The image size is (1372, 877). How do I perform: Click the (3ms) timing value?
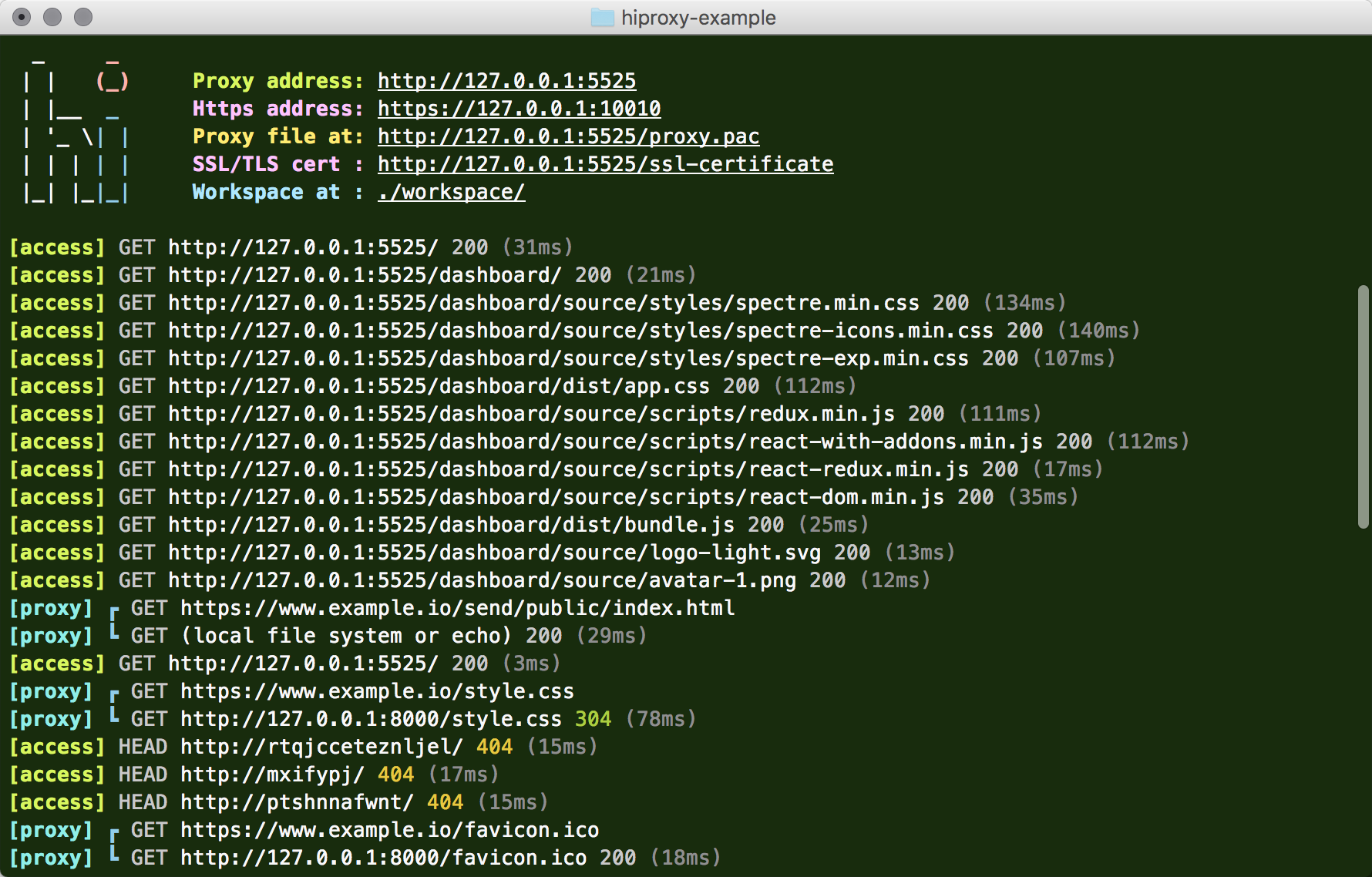click(532, 664)
